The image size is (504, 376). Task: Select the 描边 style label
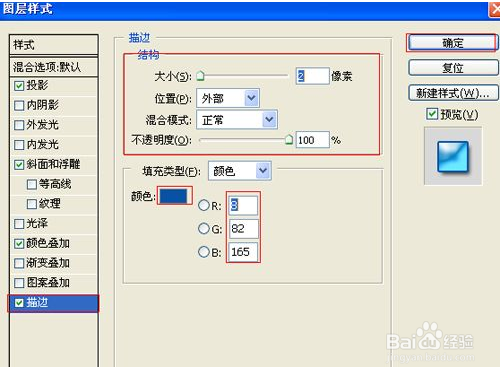pos(37,302)
